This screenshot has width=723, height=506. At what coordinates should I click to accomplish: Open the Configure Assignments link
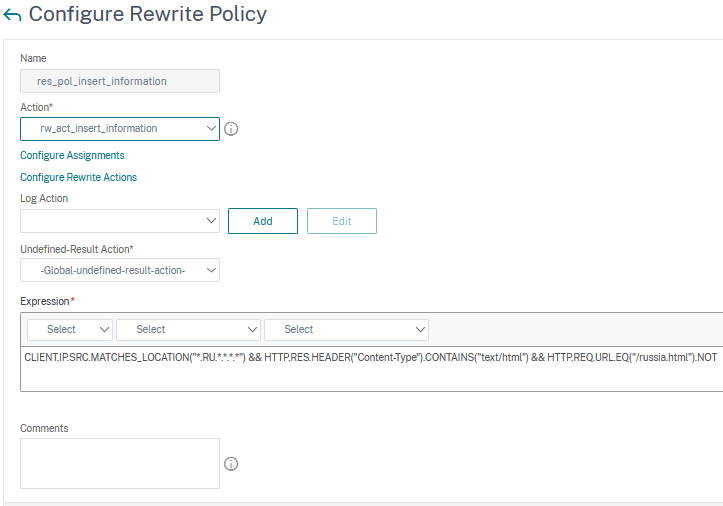[72, 155]
